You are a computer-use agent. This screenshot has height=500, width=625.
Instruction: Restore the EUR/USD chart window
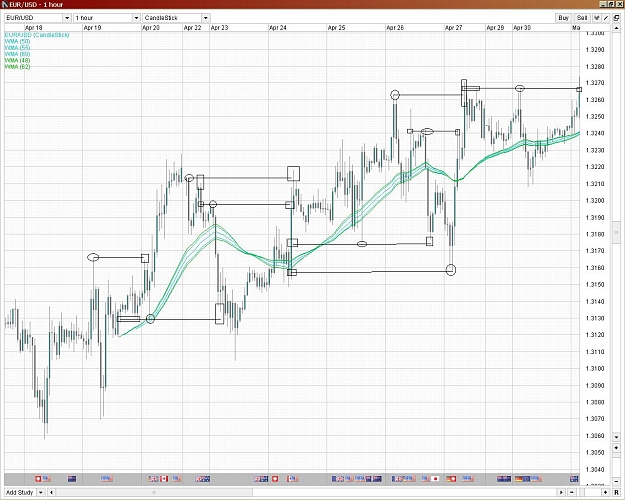pos(610,4)
